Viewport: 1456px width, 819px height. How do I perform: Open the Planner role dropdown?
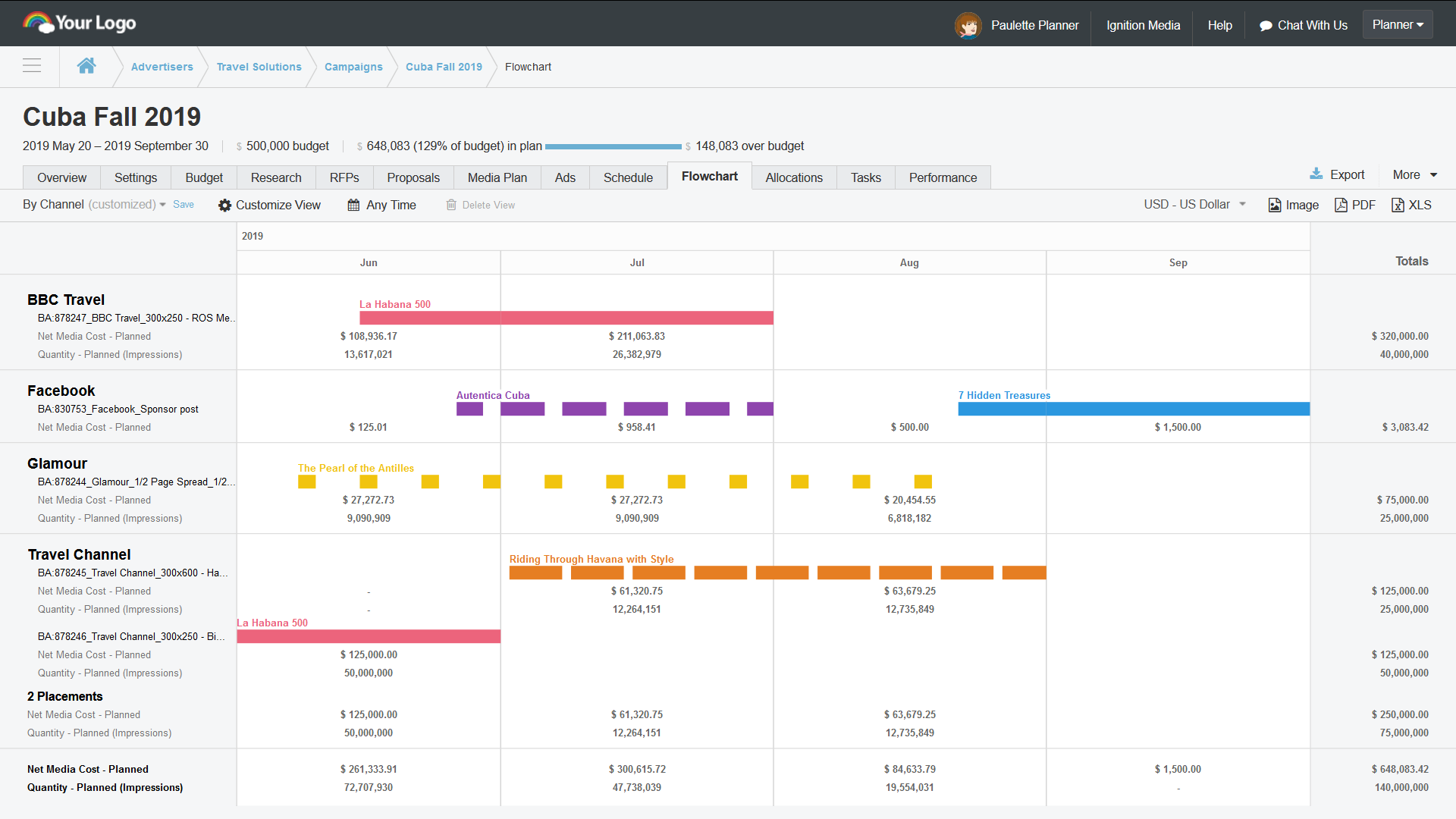coord(1397,25)
